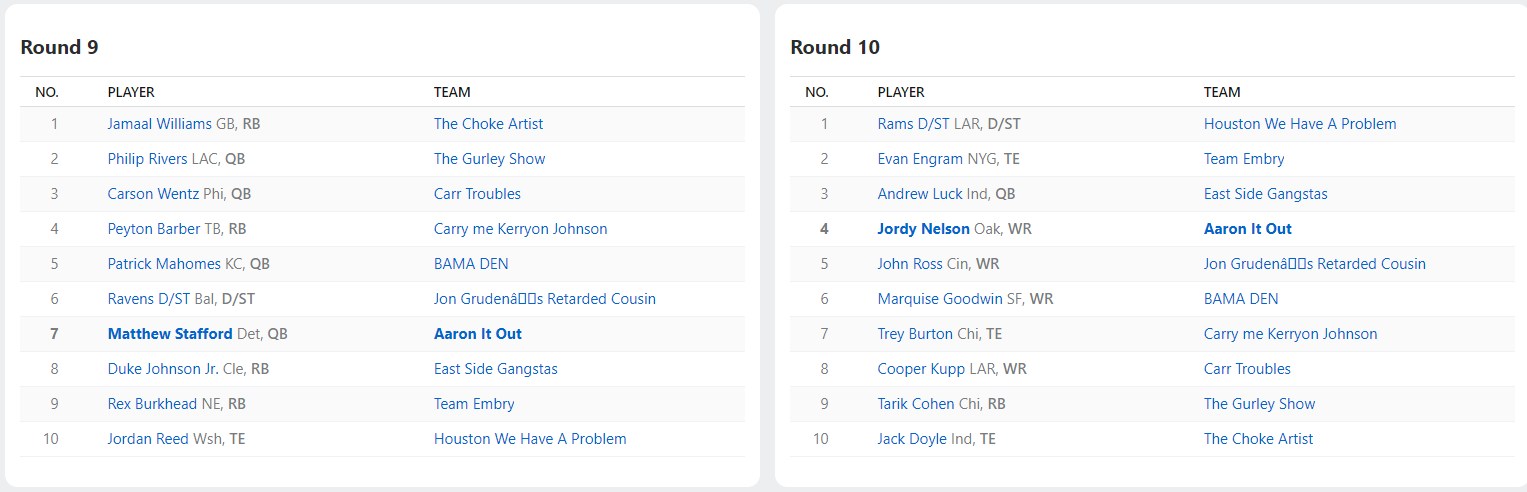Select Marquise Goodwin player link
This screenshot has width=1527, height=492.
pos(939,299)
